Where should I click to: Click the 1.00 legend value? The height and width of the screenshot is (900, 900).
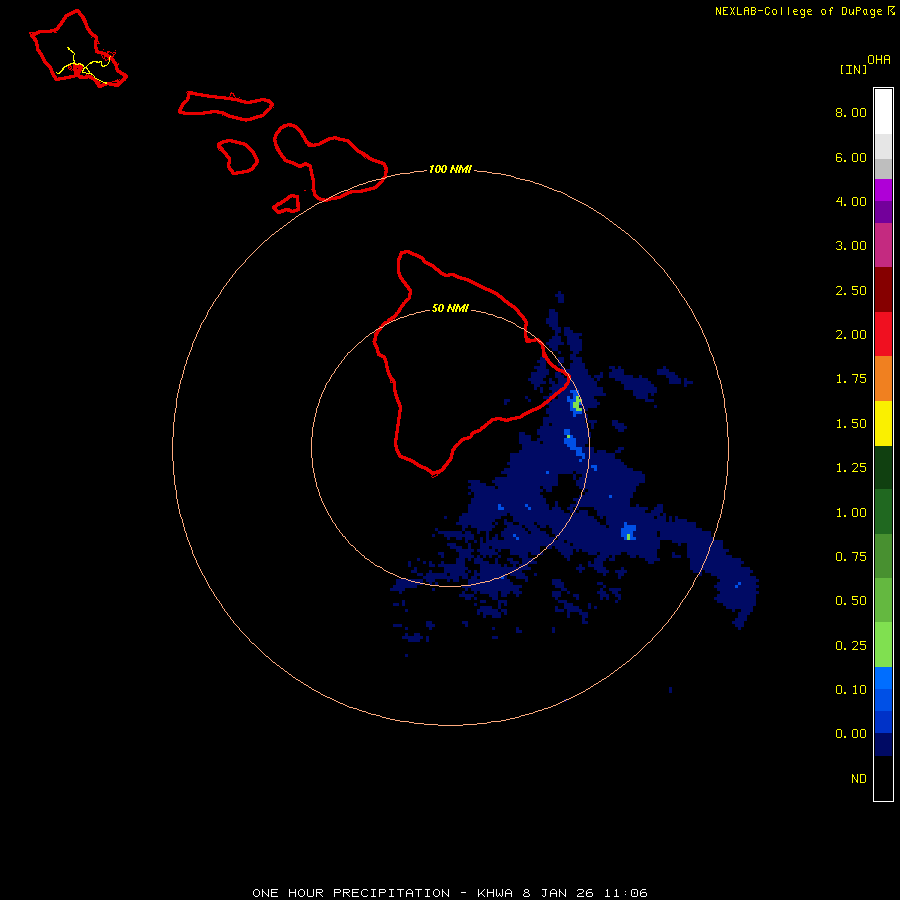[x=851, y=513]
